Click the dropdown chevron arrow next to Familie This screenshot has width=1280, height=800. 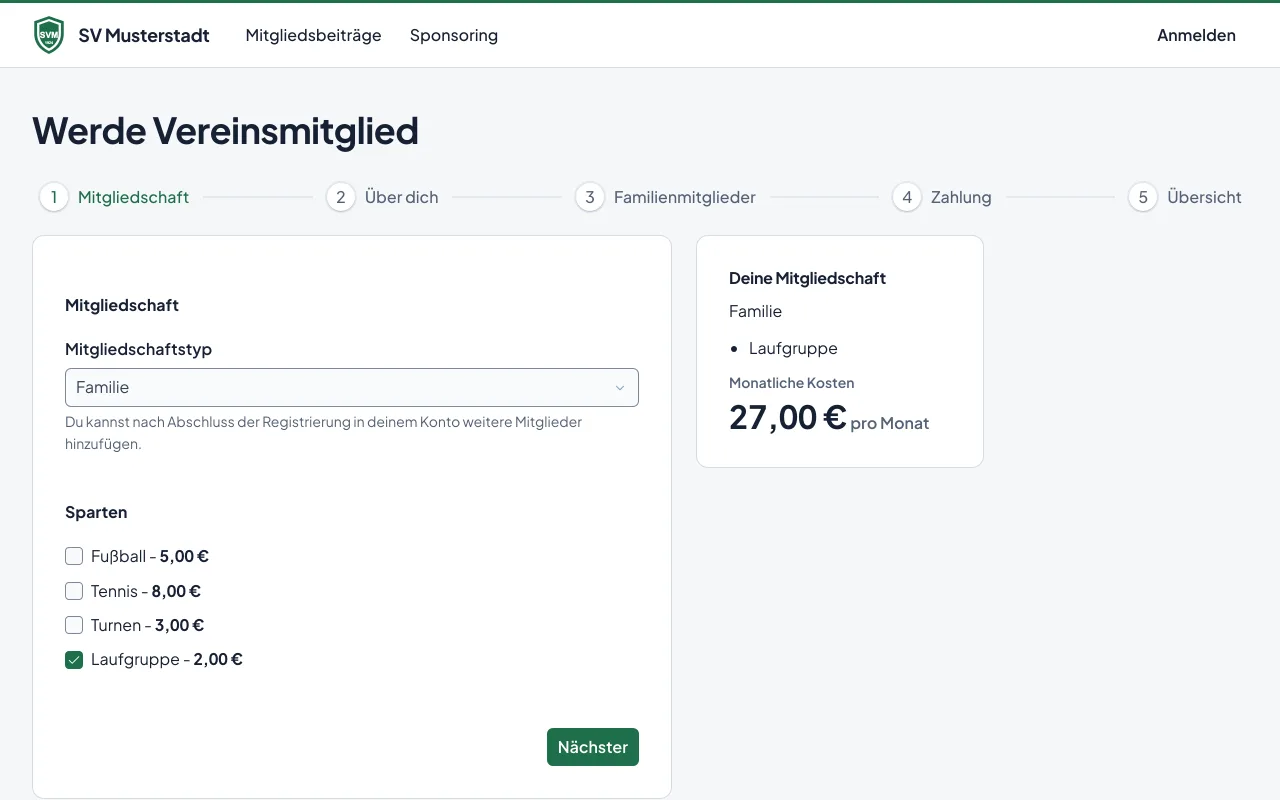coord(619,388)
